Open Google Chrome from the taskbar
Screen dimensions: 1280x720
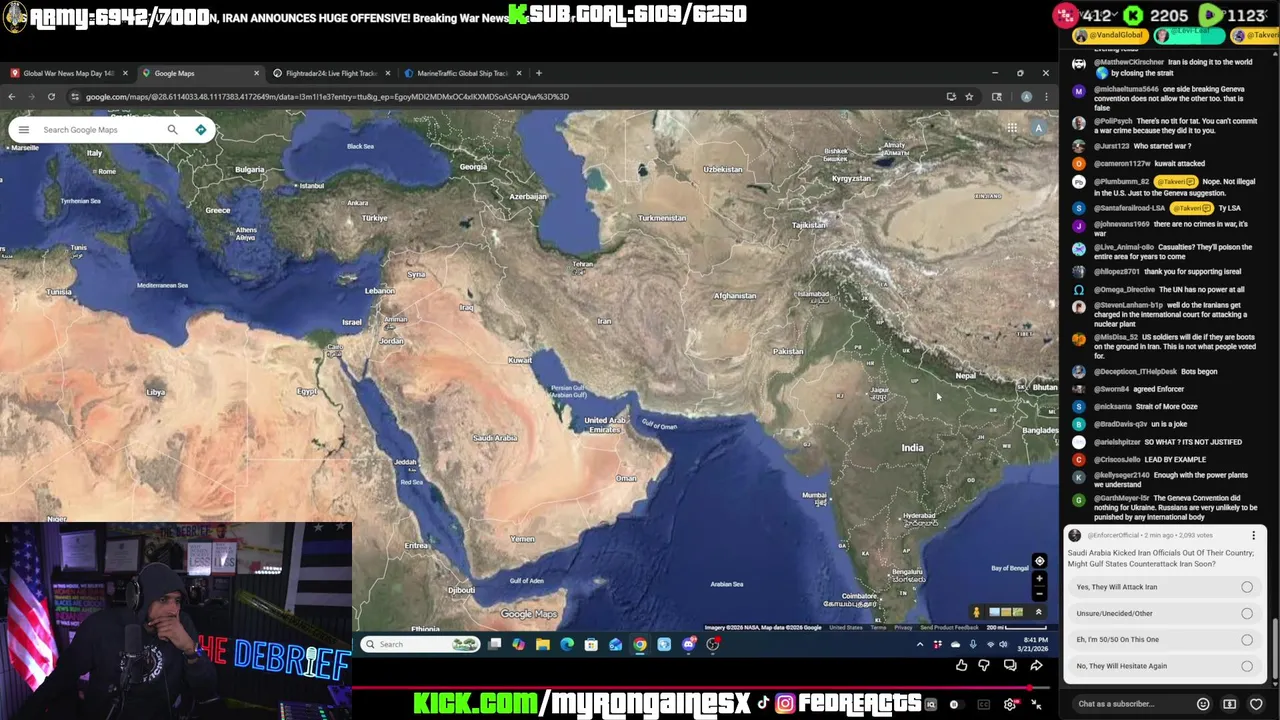point(640,644)
